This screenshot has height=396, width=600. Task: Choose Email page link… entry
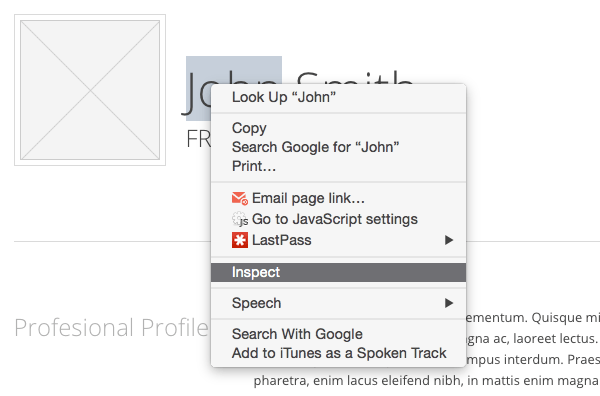click(338, 198)
